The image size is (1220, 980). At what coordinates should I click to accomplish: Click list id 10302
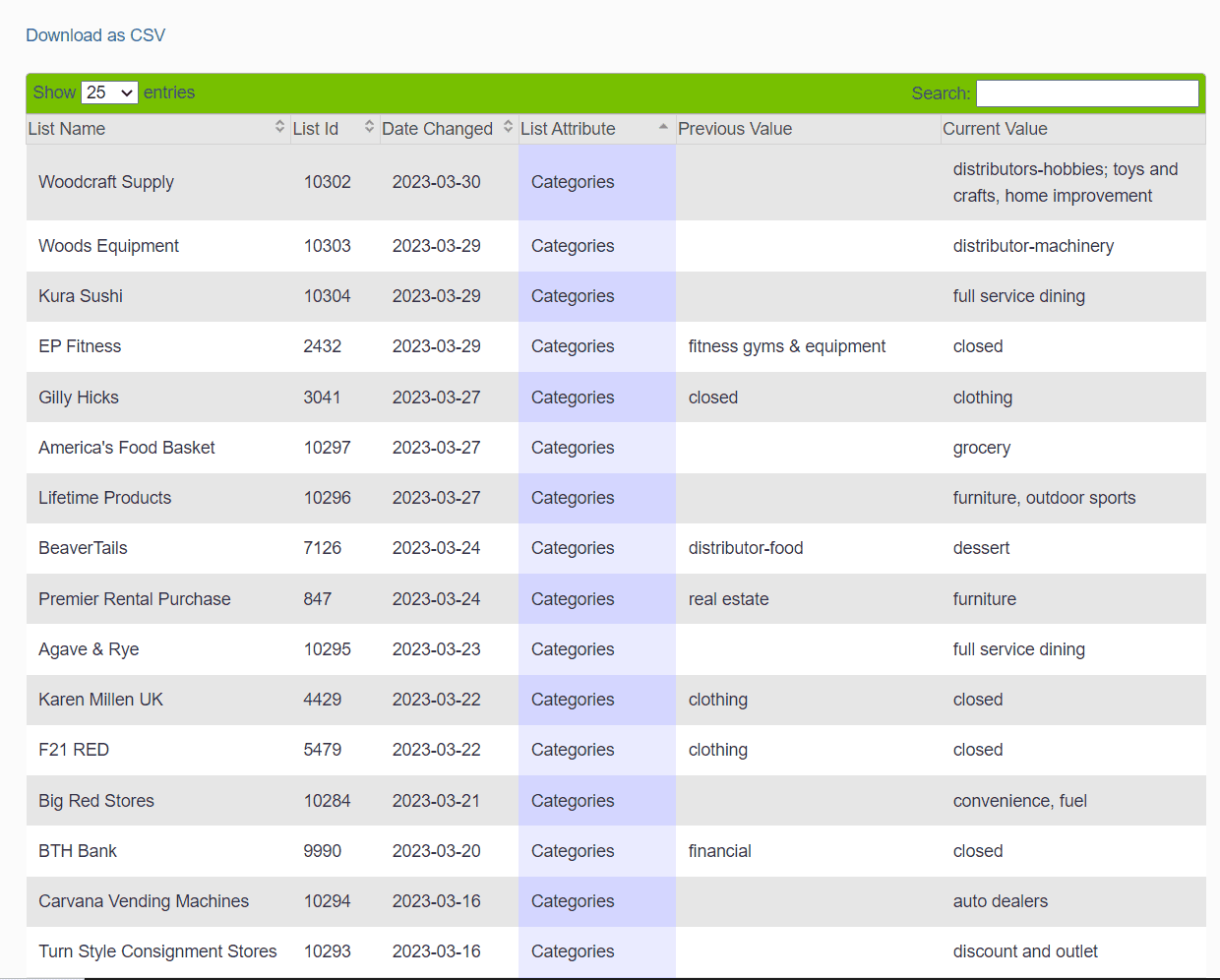click(x=328, y=182)
